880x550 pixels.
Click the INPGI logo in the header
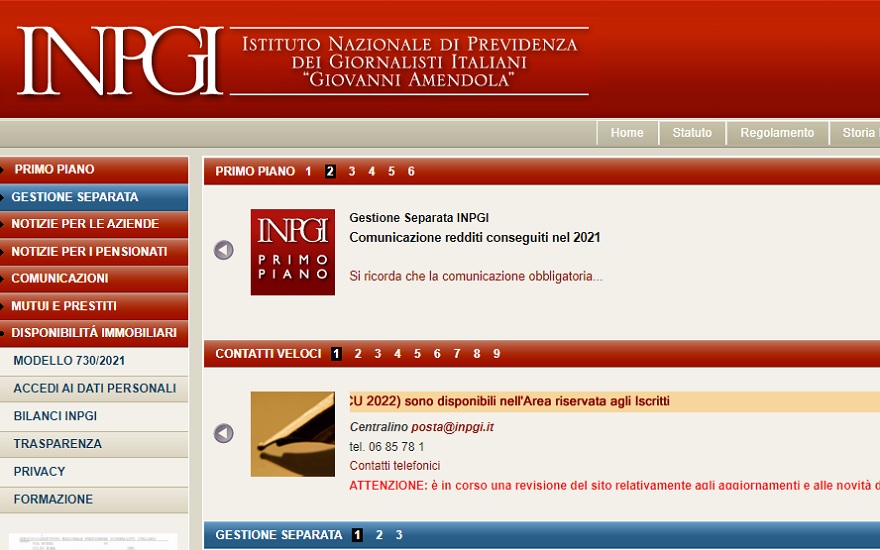120,61
